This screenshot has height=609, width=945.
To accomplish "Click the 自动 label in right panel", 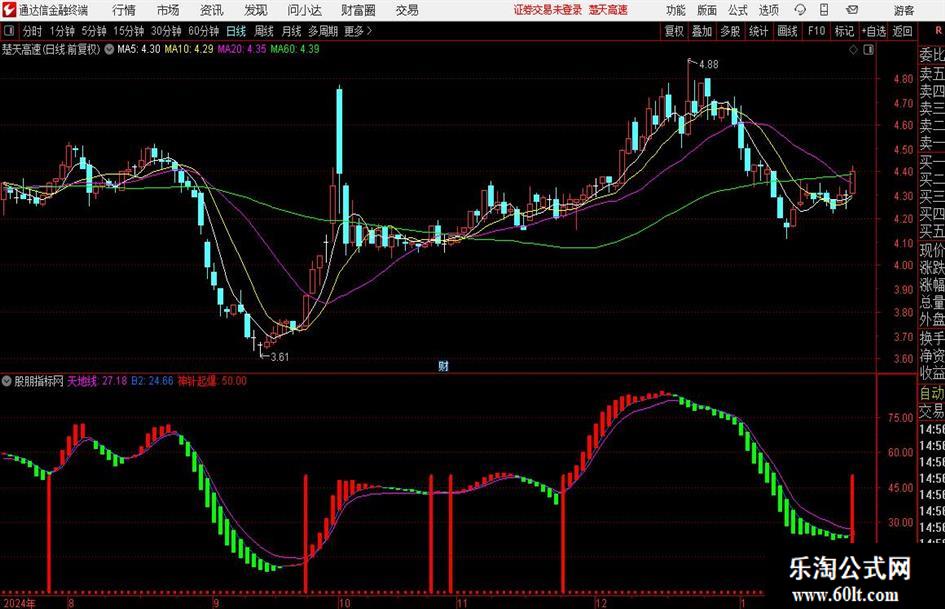I will 932,393.
